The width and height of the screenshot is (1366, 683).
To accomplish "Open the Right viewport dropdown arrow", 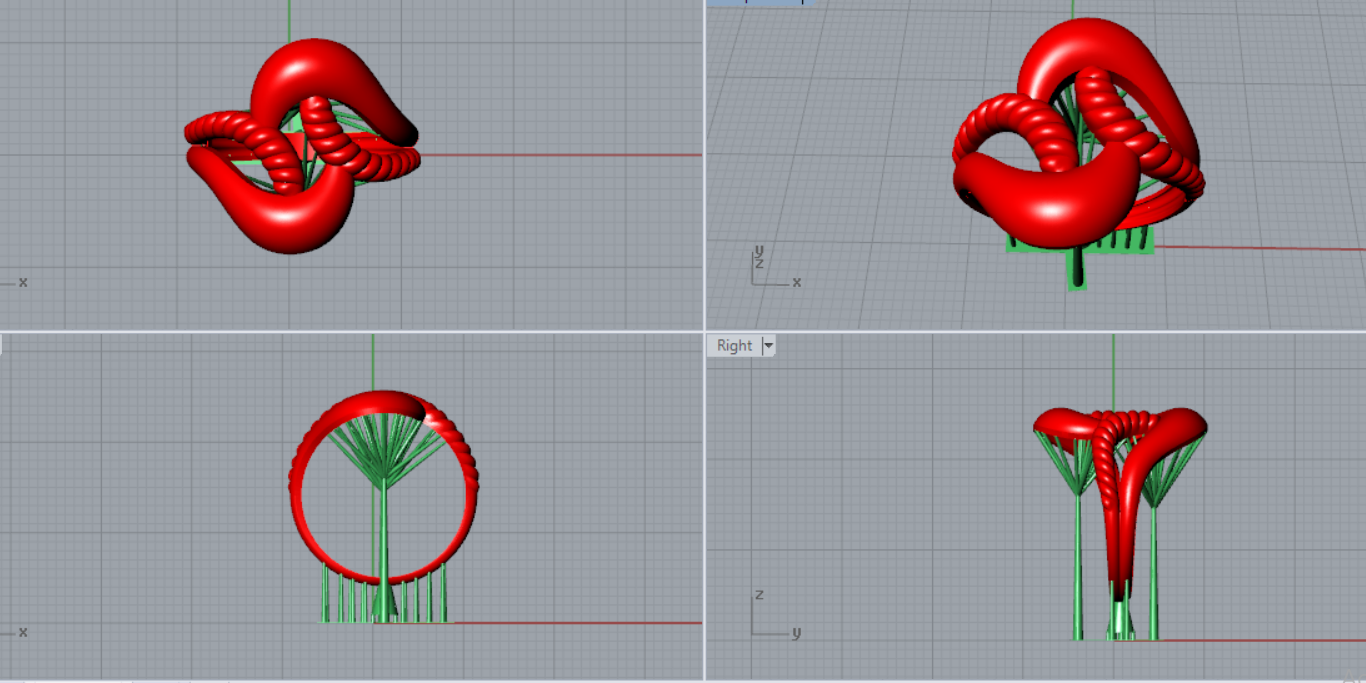I will 768,346.
